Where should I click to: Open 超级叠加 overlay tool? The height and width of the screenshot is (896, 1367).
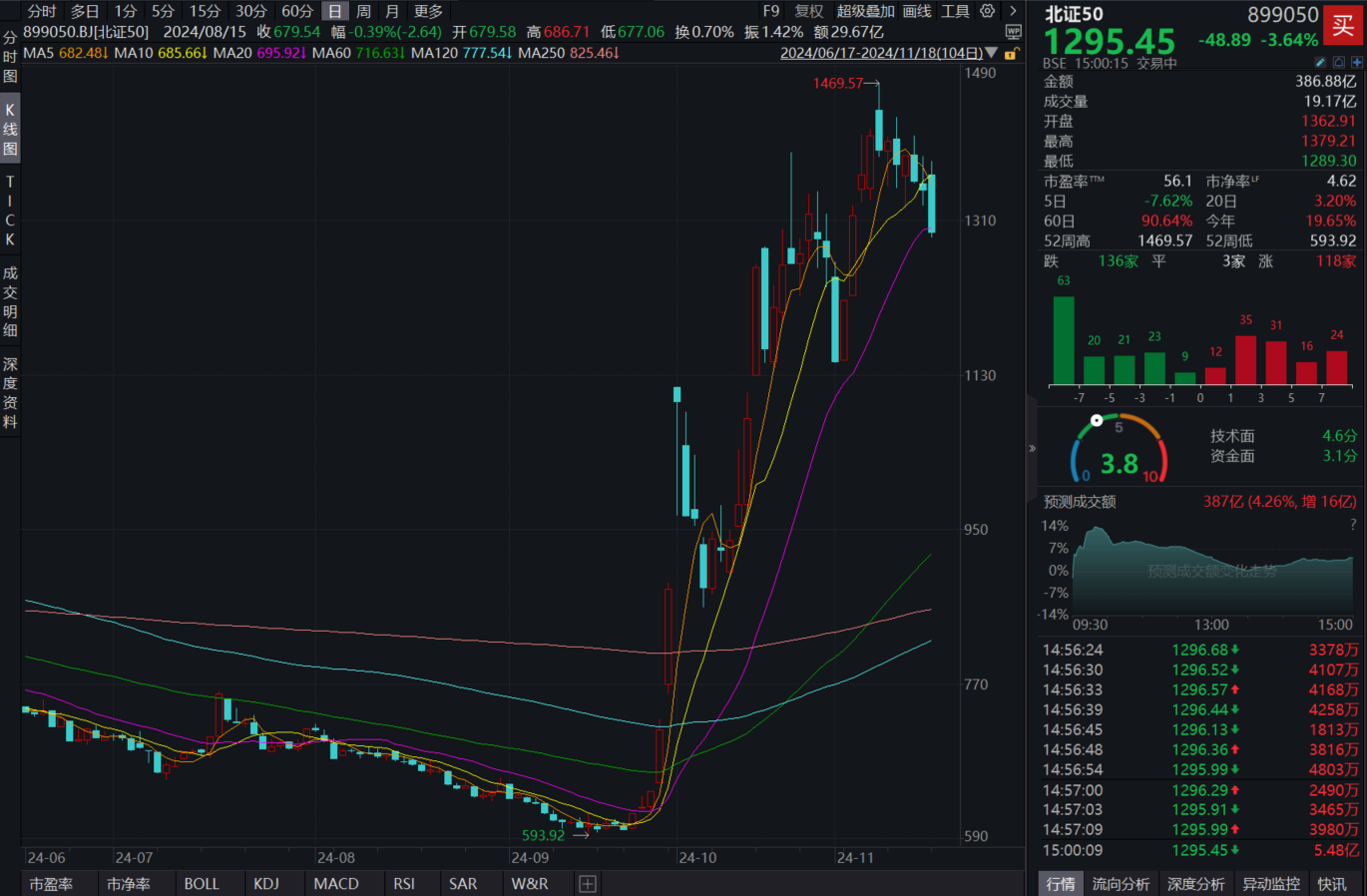pos(865,11)
